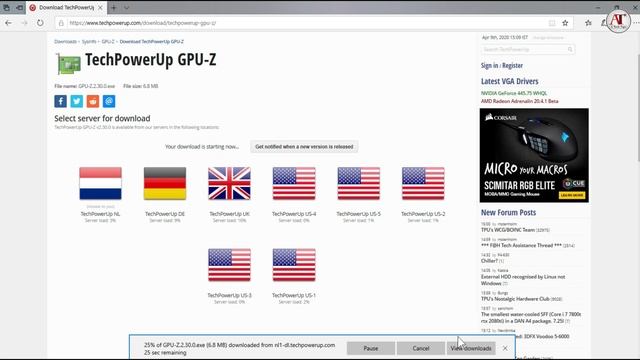Open NVIDIA GeForce 445.75 WHQL driver link

pos(514,93)
